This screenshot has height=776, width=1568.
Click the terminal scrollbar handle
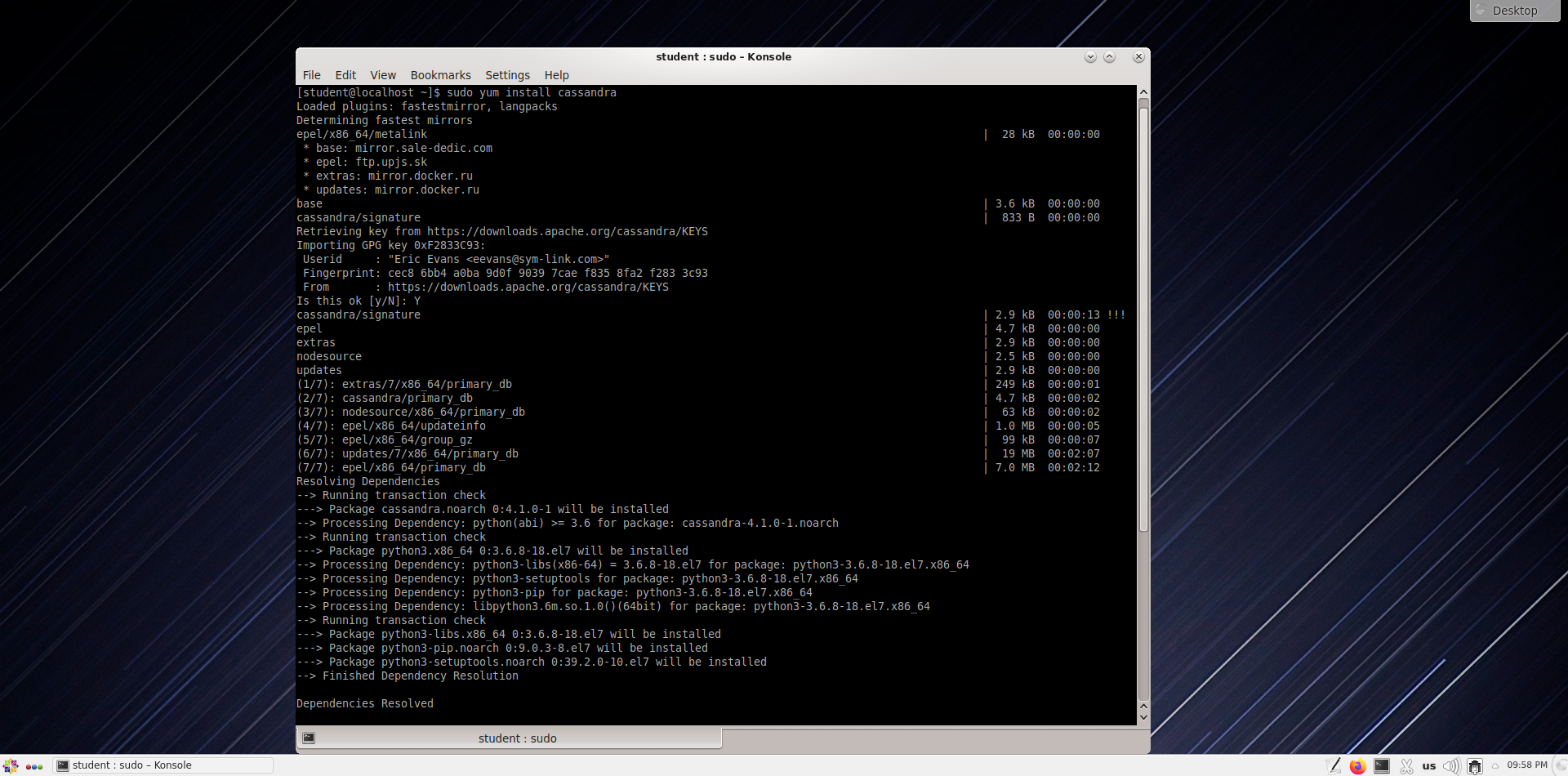tap(1143, 319)
